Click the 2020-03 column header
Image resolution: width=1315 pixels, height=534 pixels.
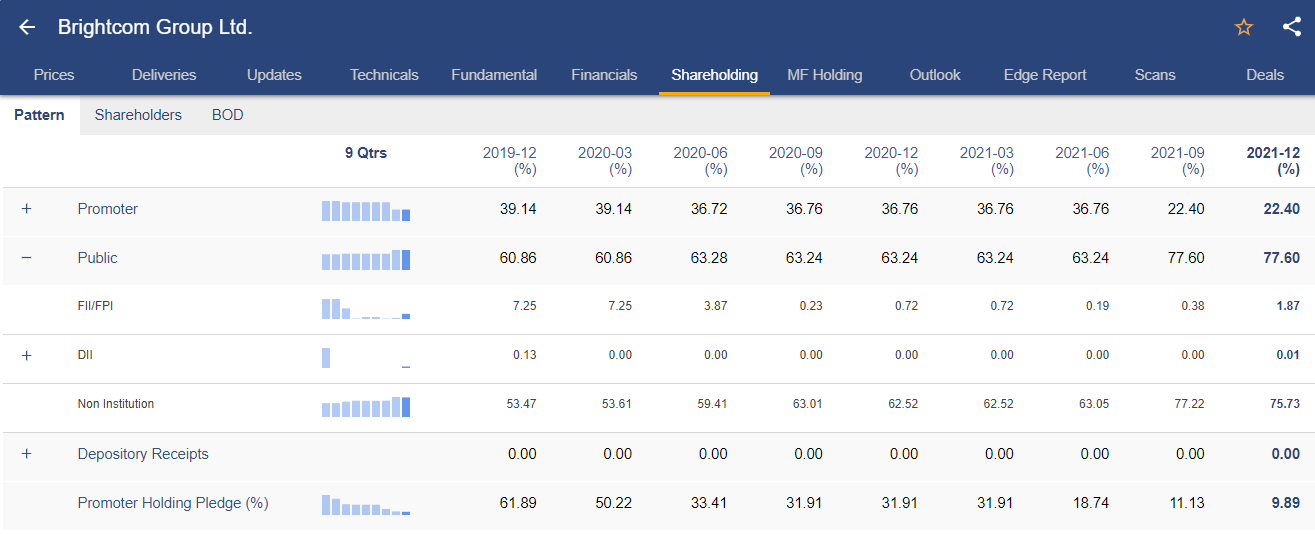pyautogui.click(x=605, y=161)
